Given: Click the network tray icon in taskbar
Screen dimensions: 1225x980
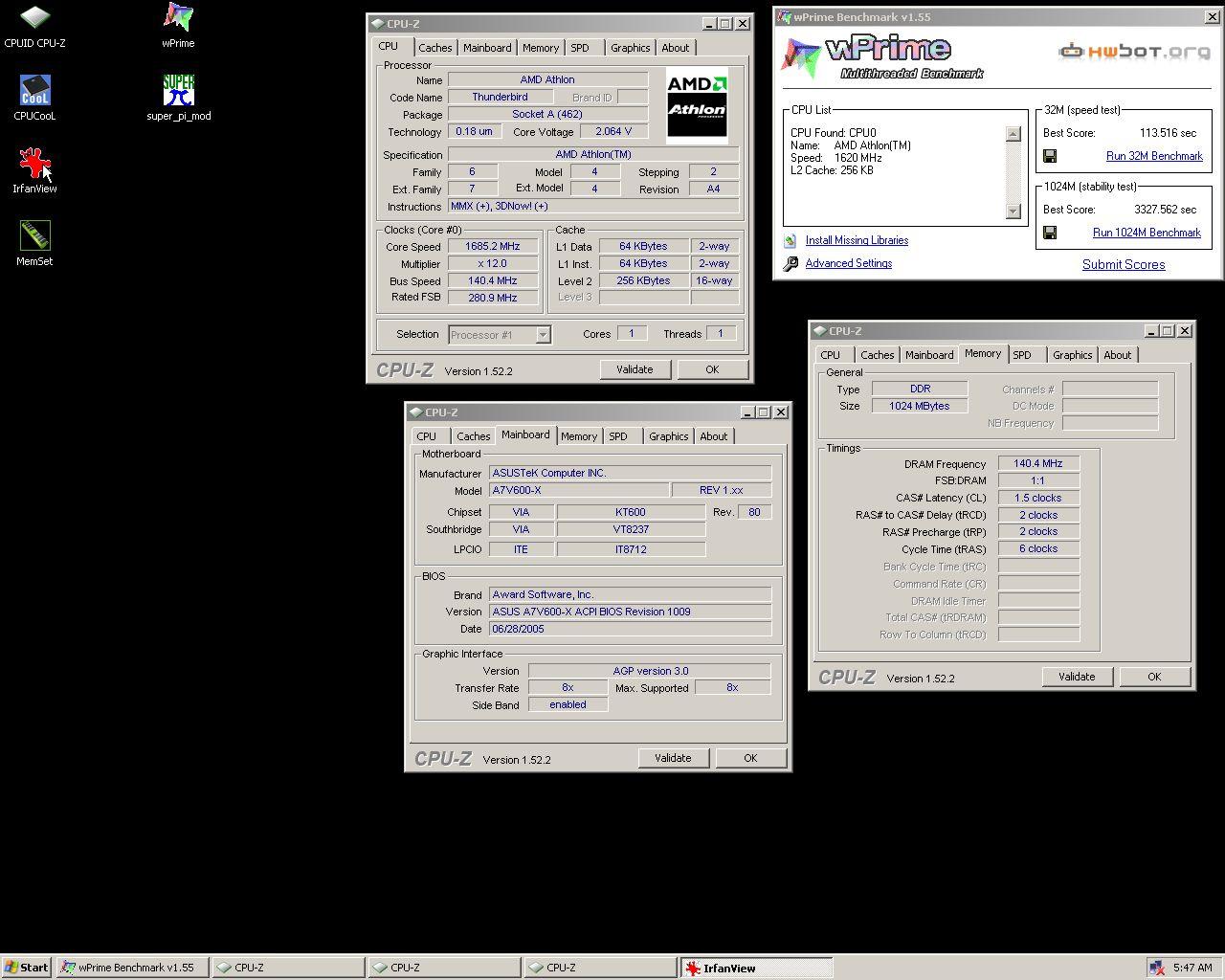Looking at the screenshot, I should [1156, 968].
